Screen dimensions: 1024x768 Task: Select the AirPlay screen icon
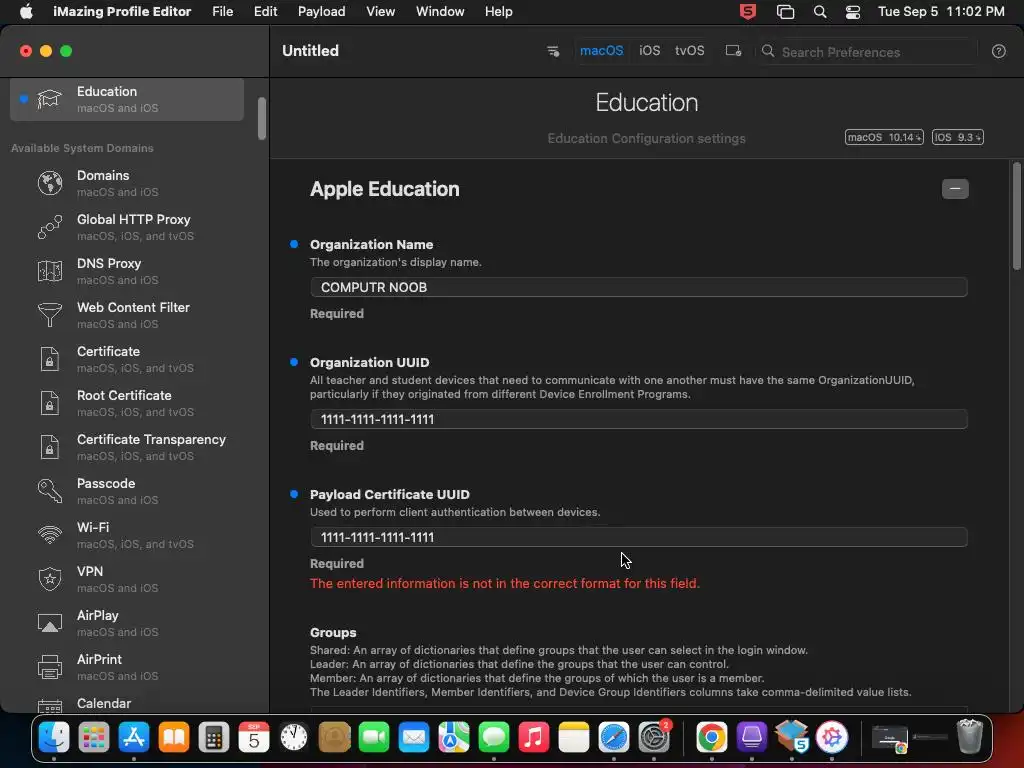tap(50, 623)
